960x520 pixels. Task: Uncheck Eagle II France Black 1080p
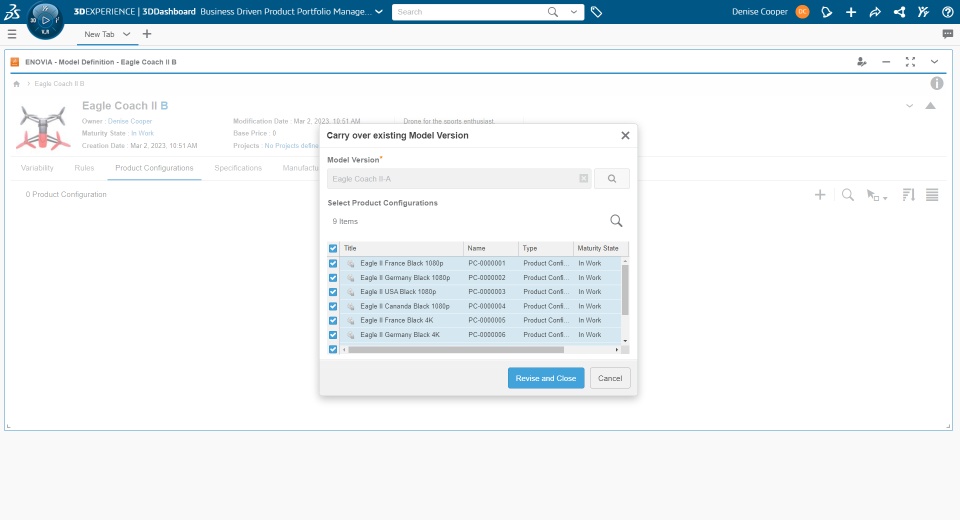point(333,263)
